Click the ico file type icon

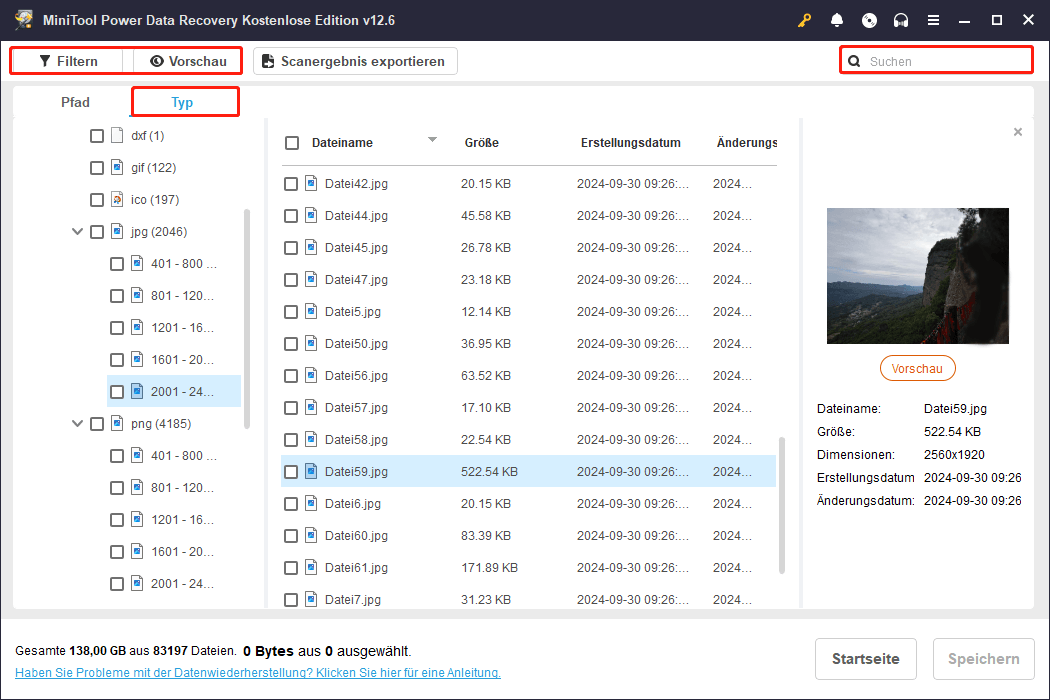[x=117, y=199]
